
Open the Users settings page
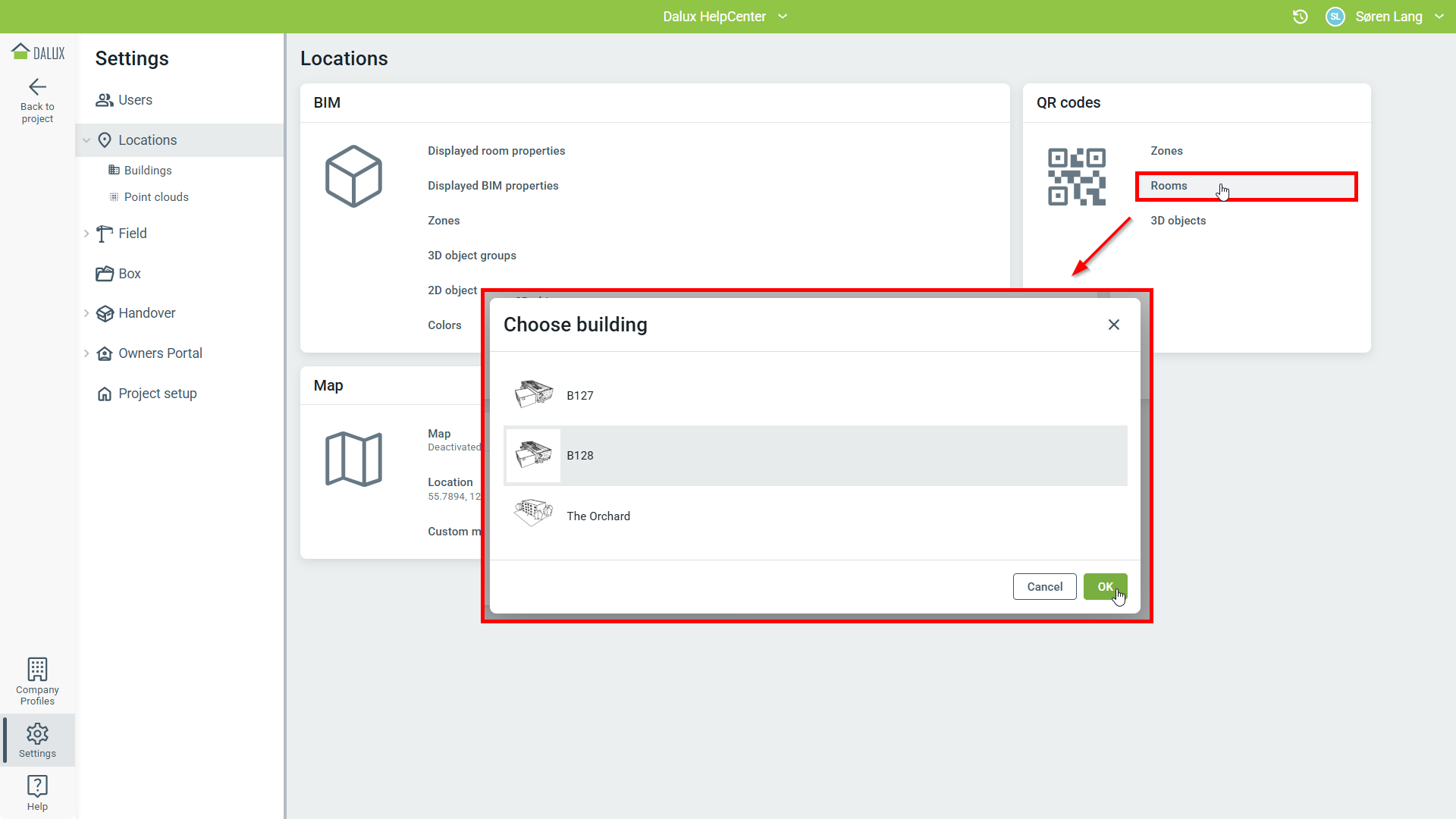[135, 100]
